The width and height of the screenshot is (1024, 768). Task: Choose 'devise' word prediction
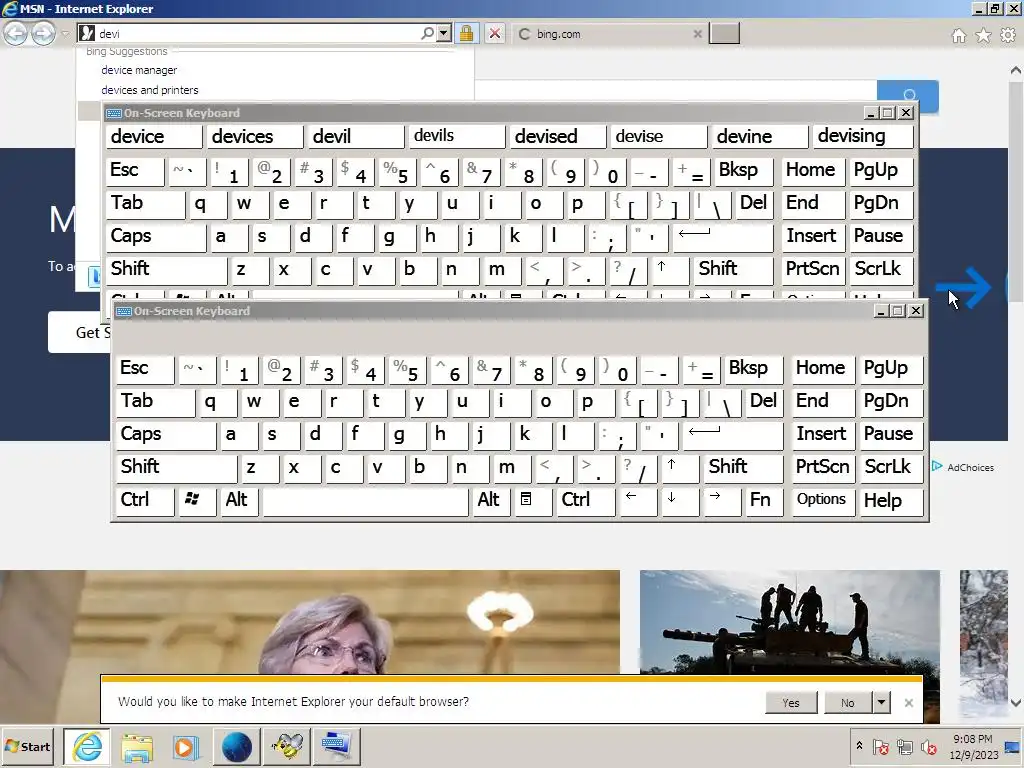(x=660, y=136)
